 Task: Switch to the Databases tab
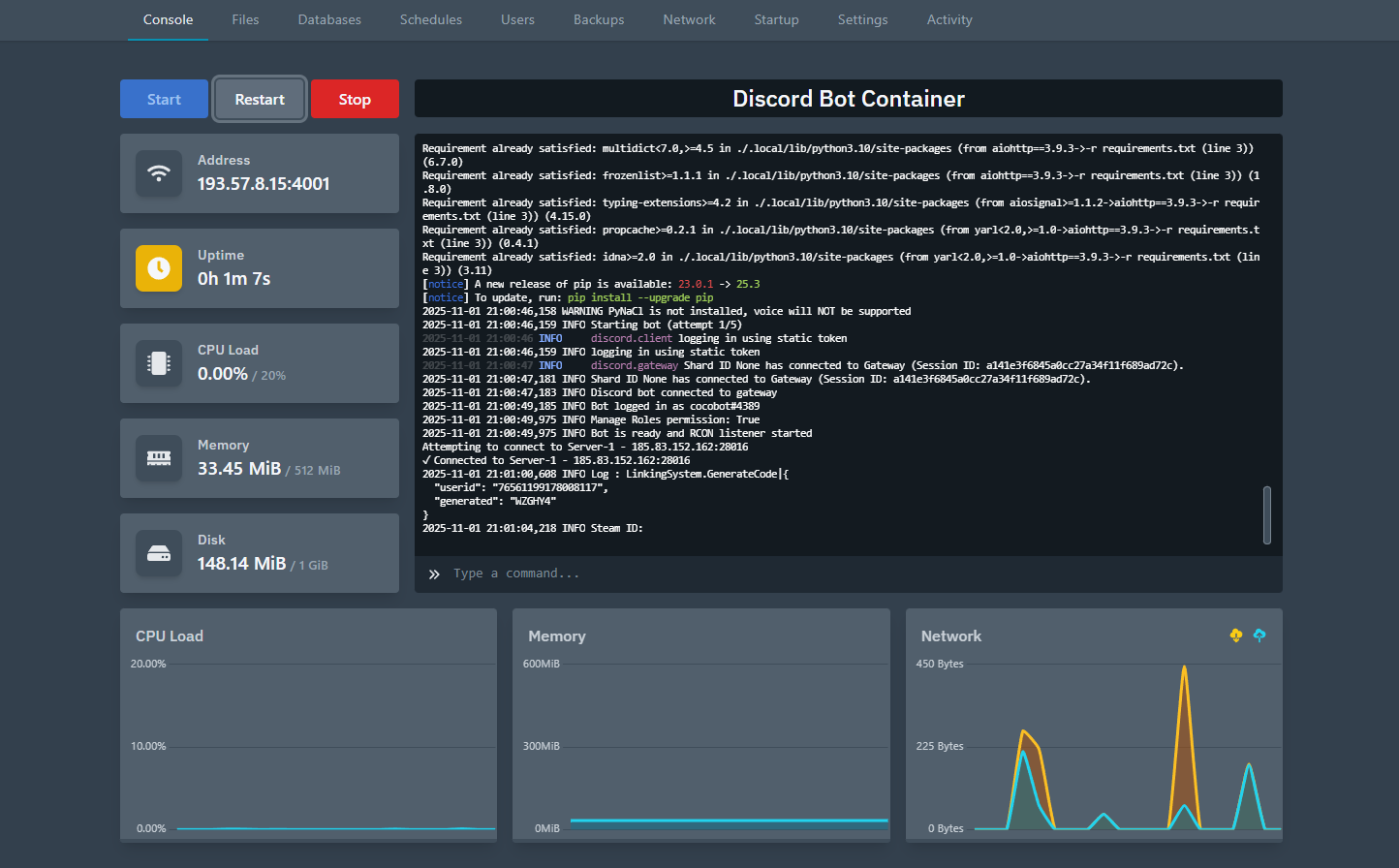(329, 19)
